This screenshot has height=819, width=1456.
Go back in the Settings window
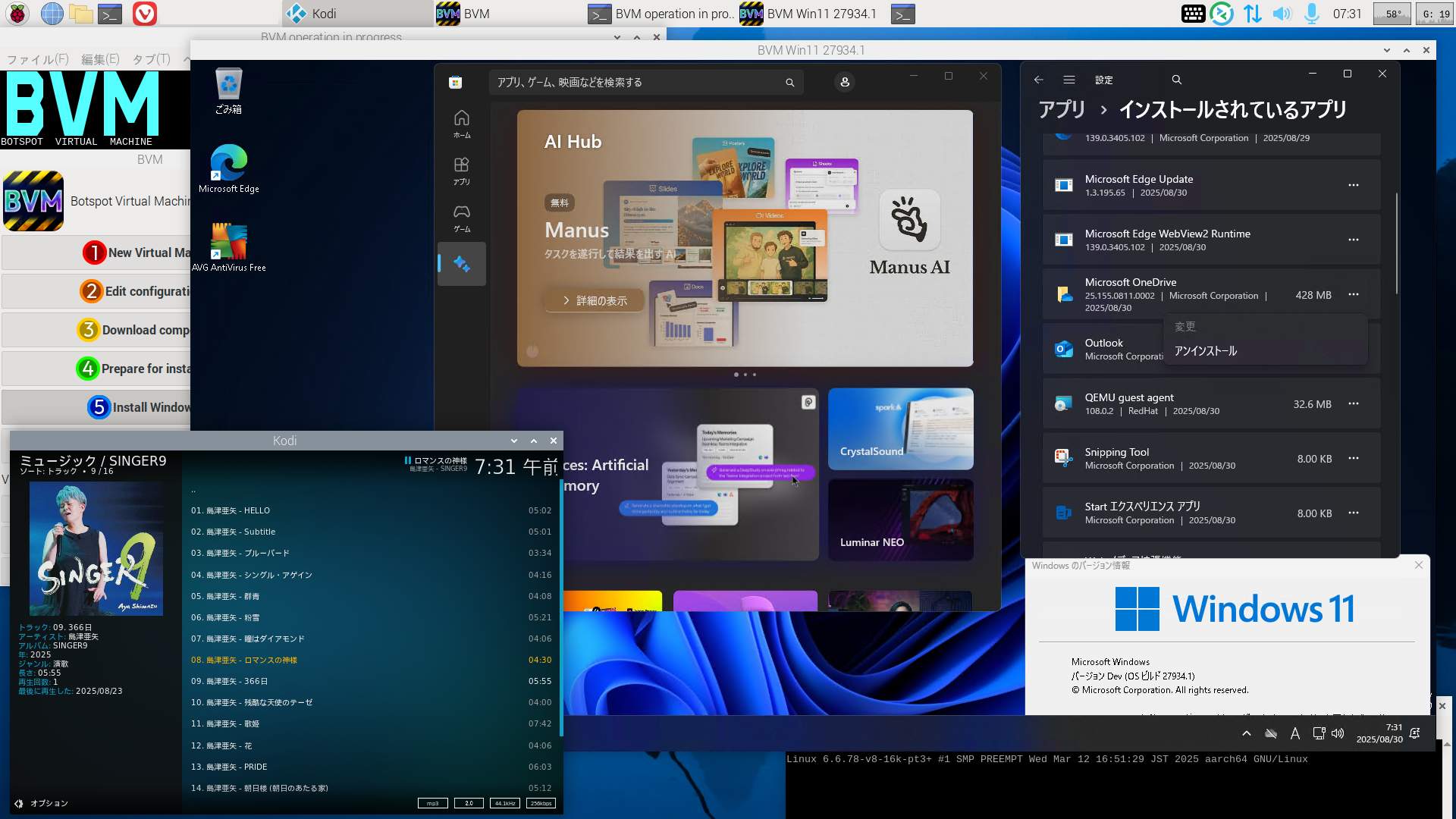pyautogui.click(x=1039, y=80)
